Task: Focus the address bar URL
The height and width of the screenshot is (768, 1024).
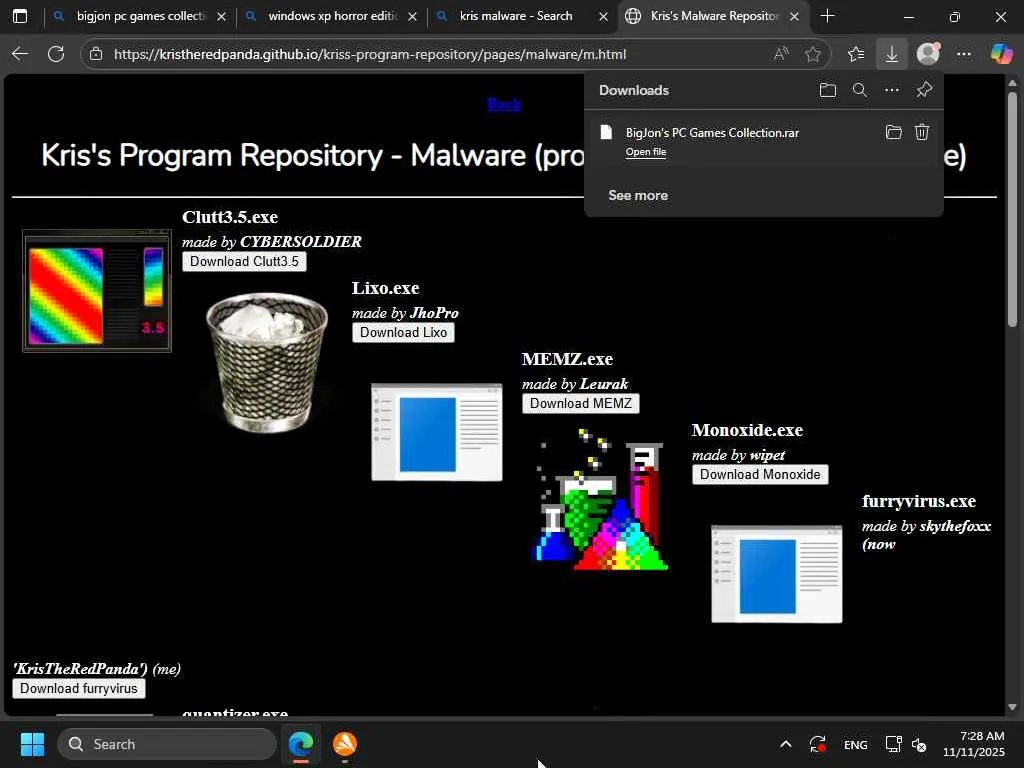Action: [370, 54]
